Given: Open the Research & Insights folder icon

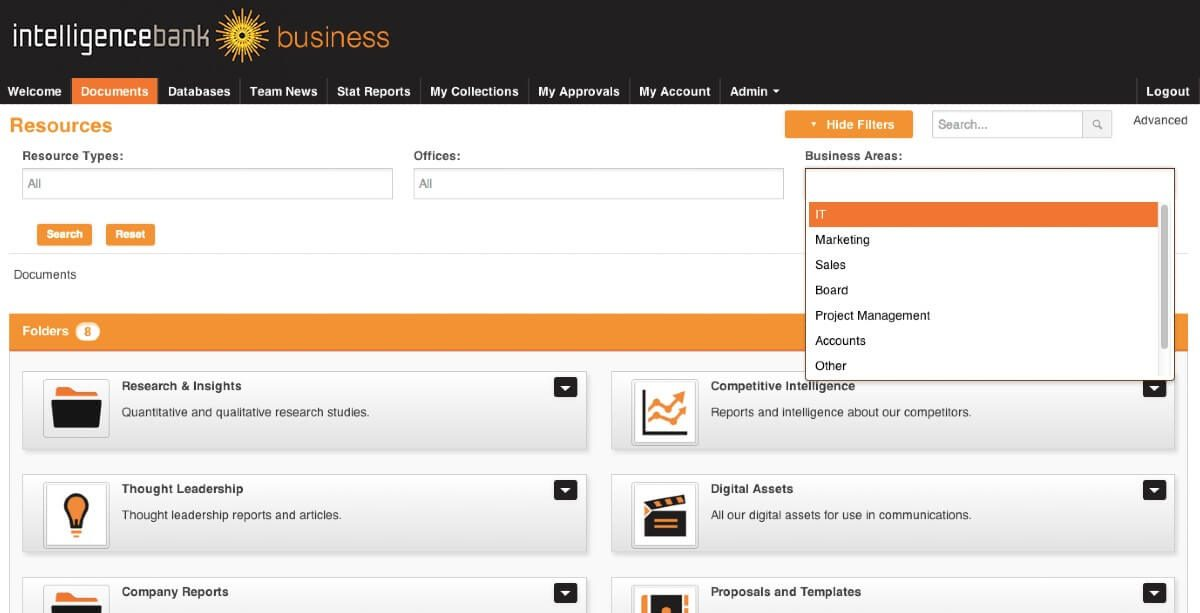Looking at the screenshot, I should [76, 408].
